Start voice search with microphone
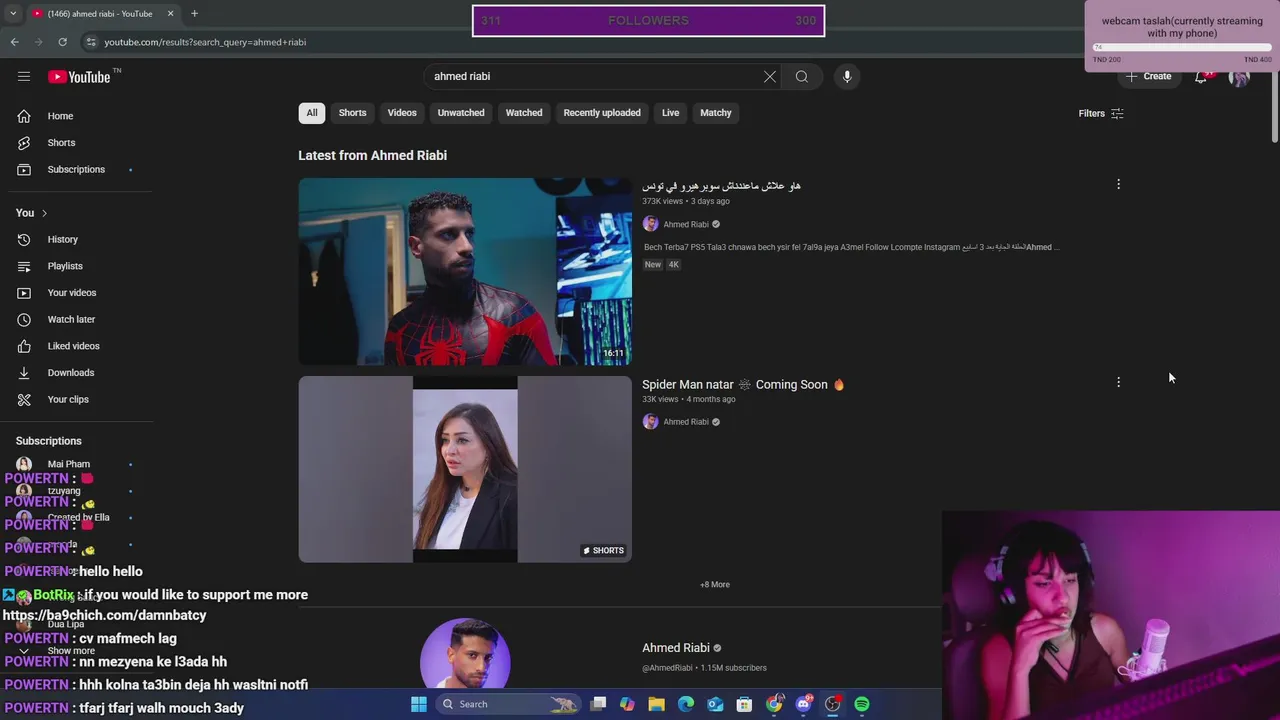This screenshot has width=1280, height=720. [847, 76]
